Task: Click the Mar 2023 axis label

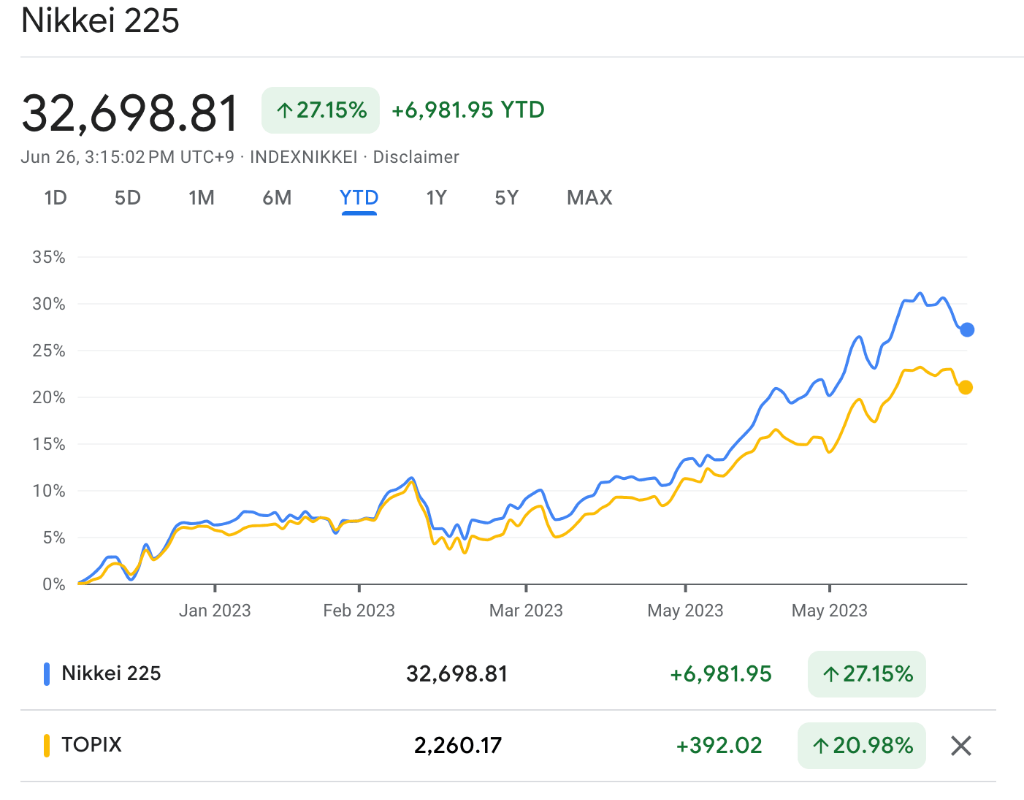Action: (526, 611)
